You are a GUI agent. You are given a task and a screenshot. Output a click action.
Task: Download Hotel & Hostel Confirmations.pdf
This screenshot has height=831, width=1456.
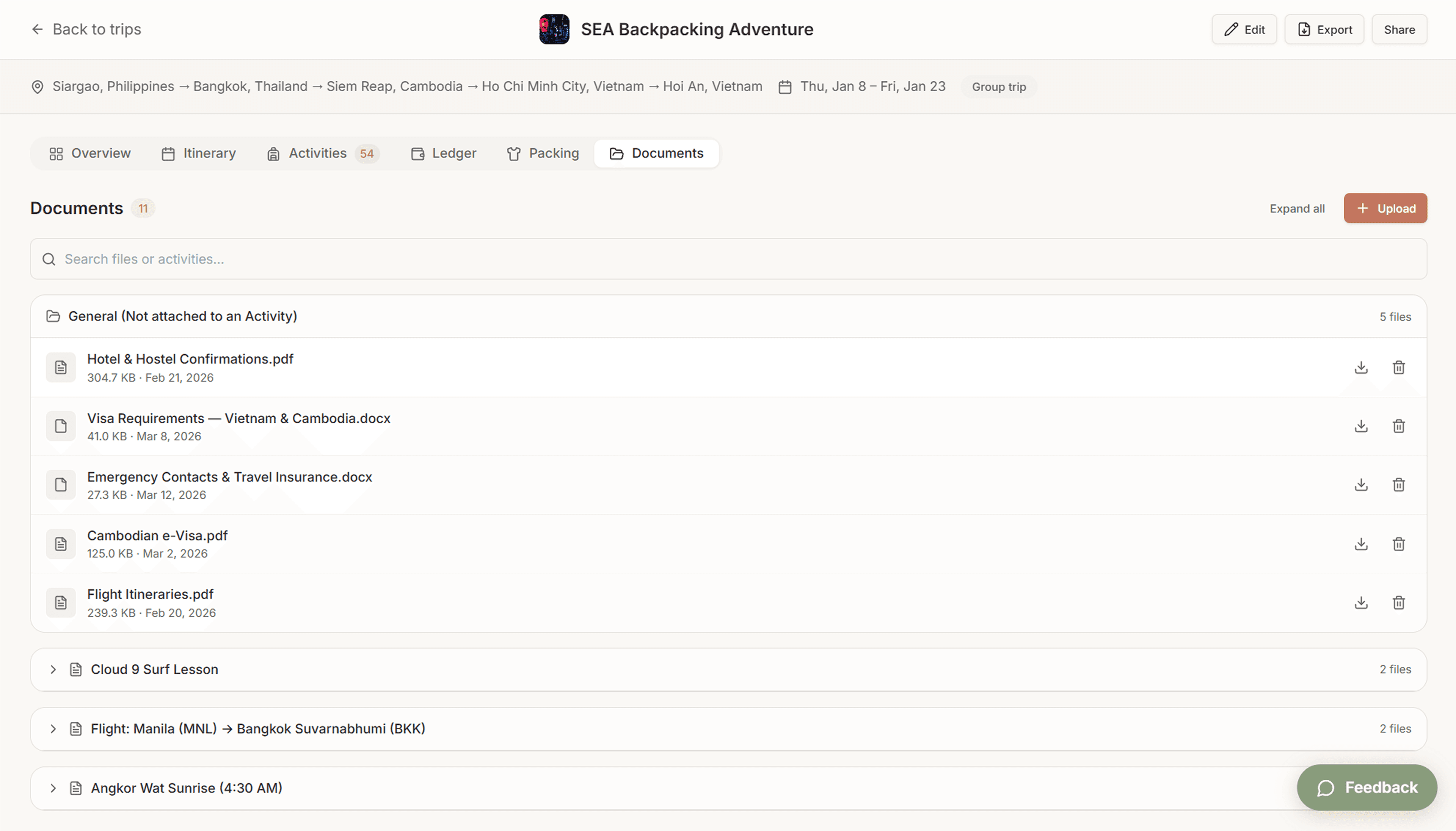click(x=1361, y=368)
